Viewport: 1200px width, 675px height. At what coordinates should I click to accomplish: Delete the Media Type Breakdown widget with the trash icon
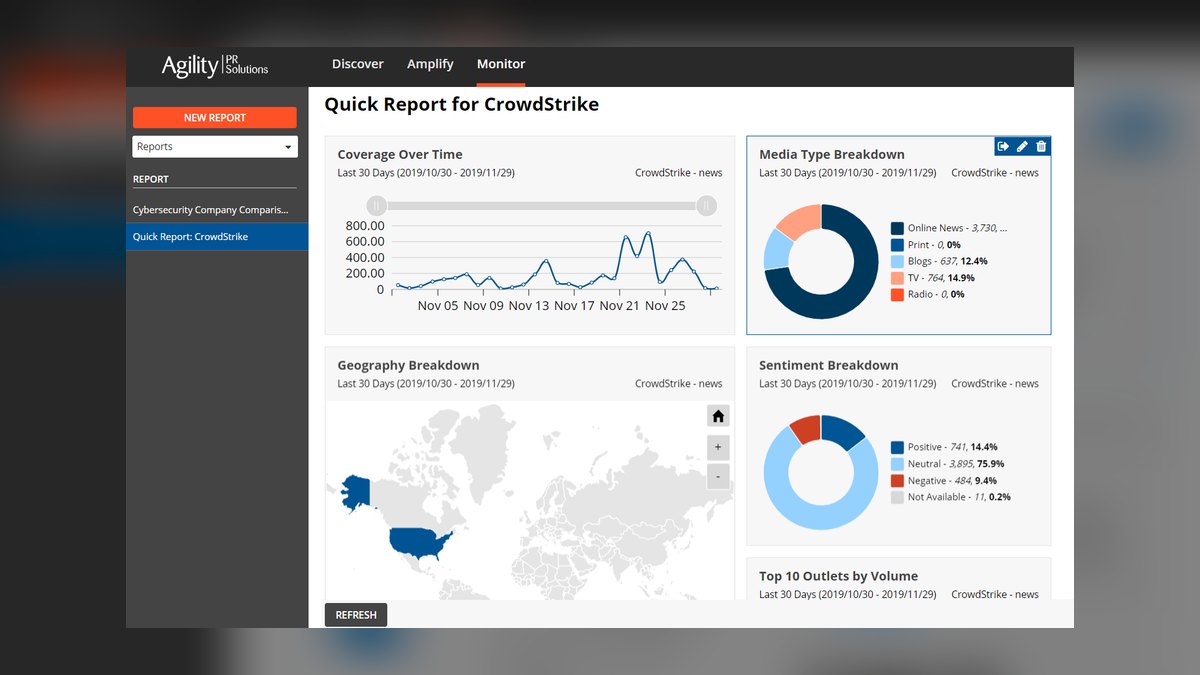1041,147
